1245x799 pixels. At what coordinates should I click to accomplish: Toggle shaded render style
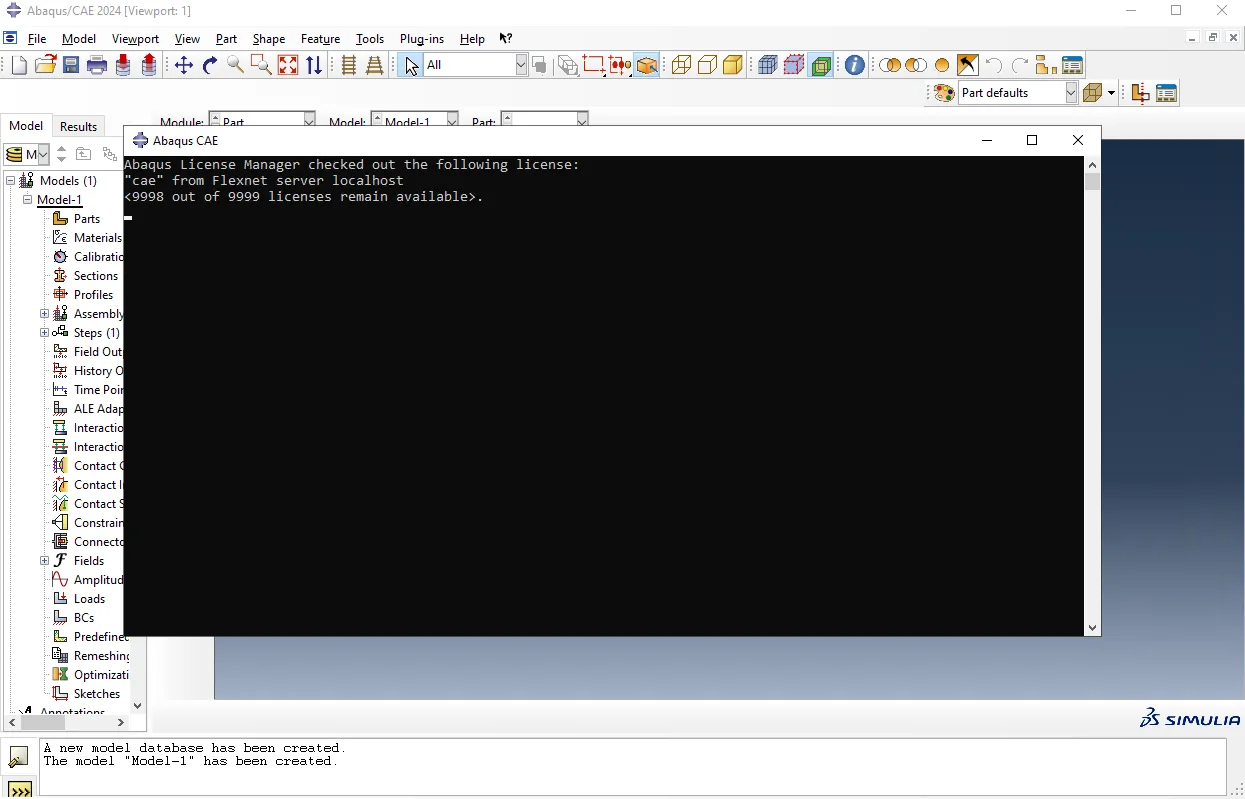[x=734, y=65]
